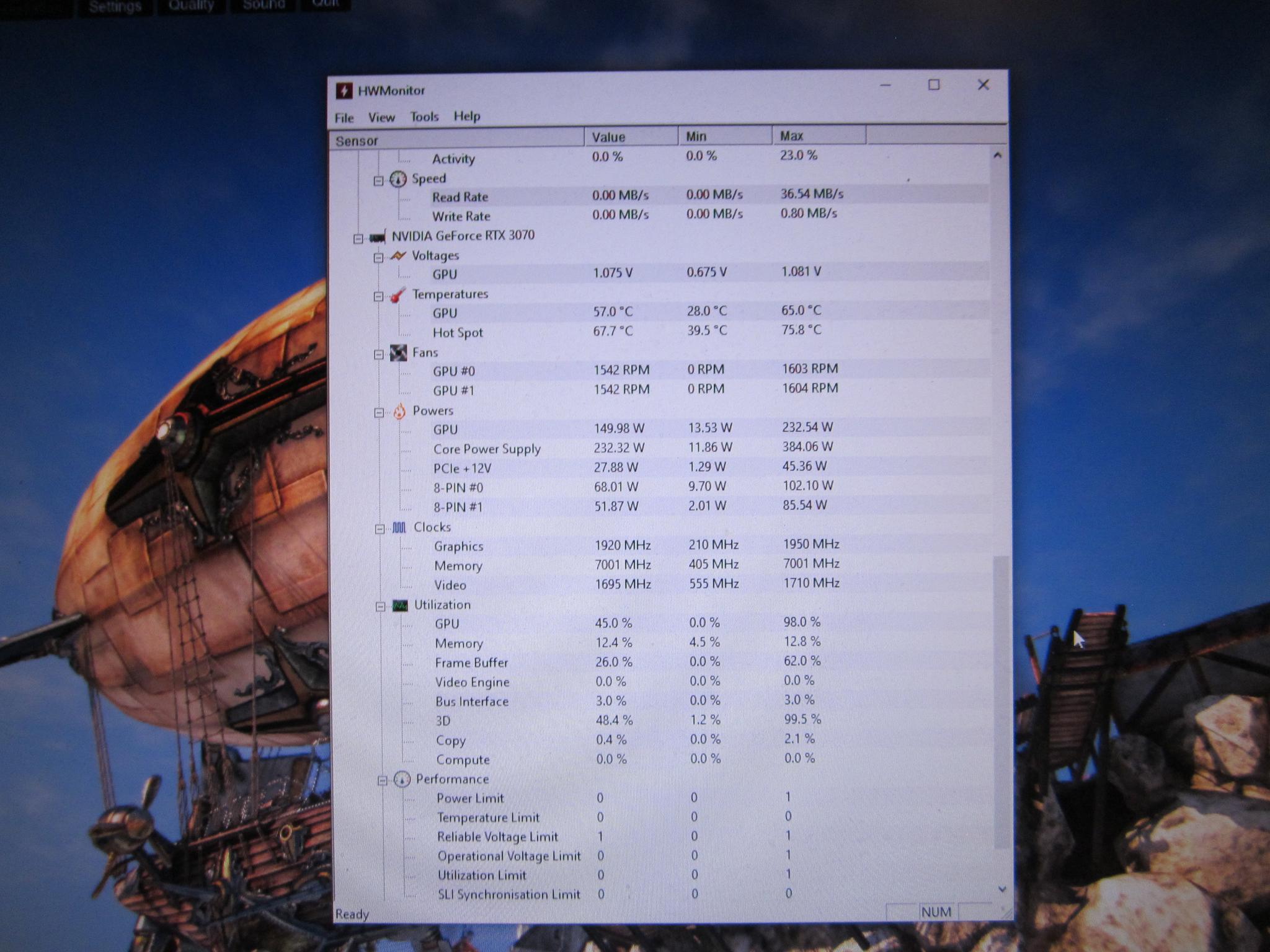Click the Sensor column header
This screenshot has width=1270, height=952.
(x=457, y=139)
